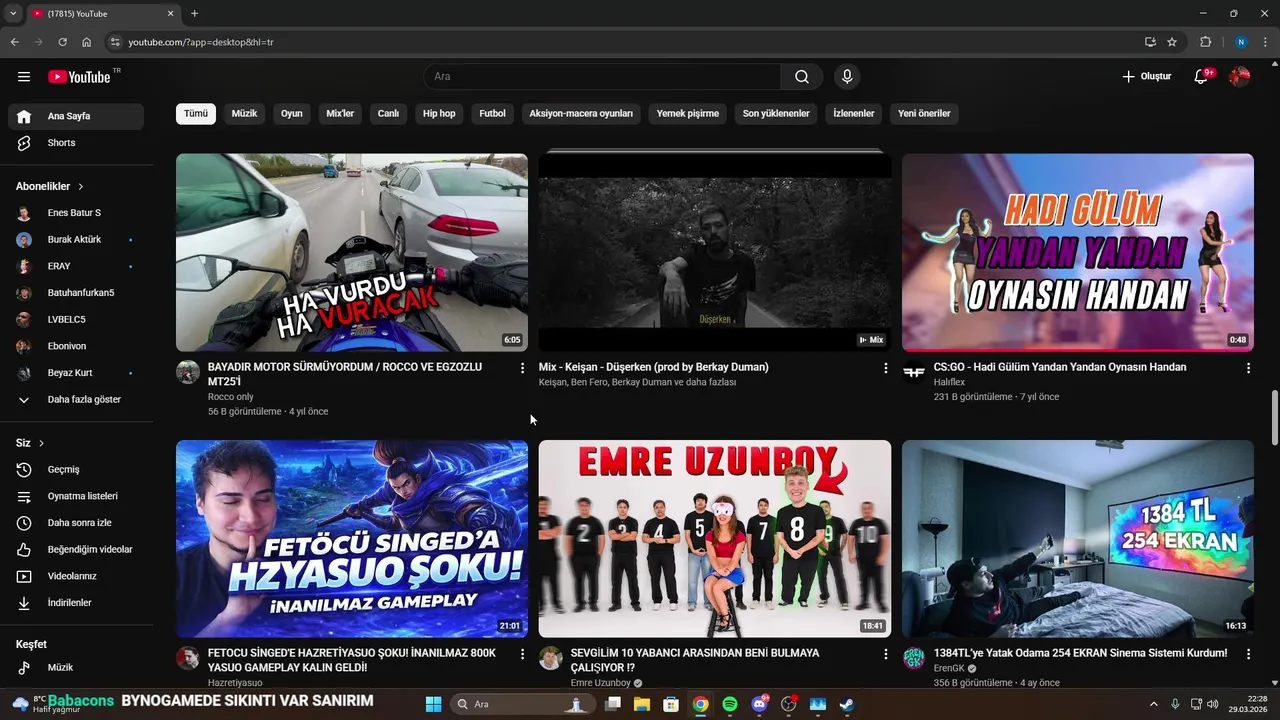Open options for BAYADIR MOTOR video
The width and height of the screenshot is (1280, 720).
(522, 368)
